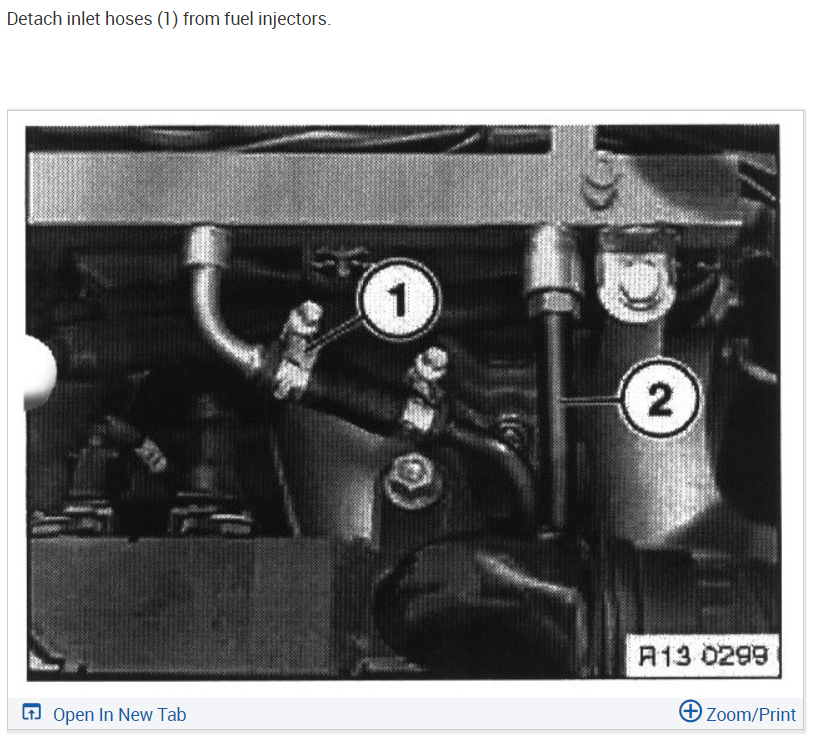Select callout circle number 2
Image resolution: width=813 pixels, height=750 pixels.
click(660, 397)
